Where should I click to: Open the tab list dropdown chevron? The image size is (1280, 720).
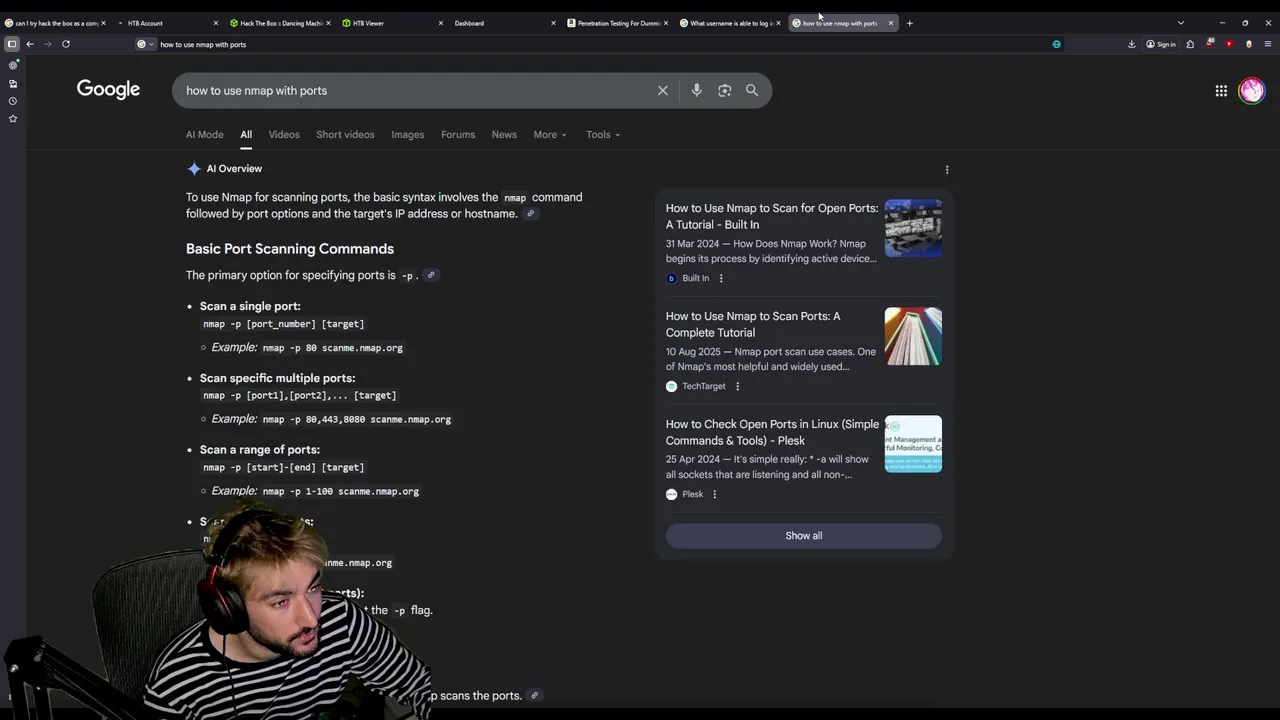pyautogui.click(x=1180, y=23)
